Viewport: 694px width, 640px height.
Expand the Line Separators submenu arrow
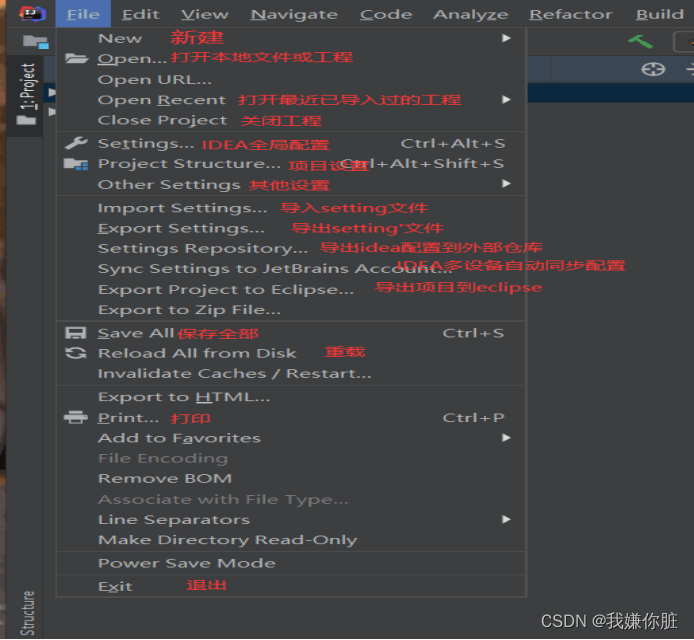(x=506, y=519)
